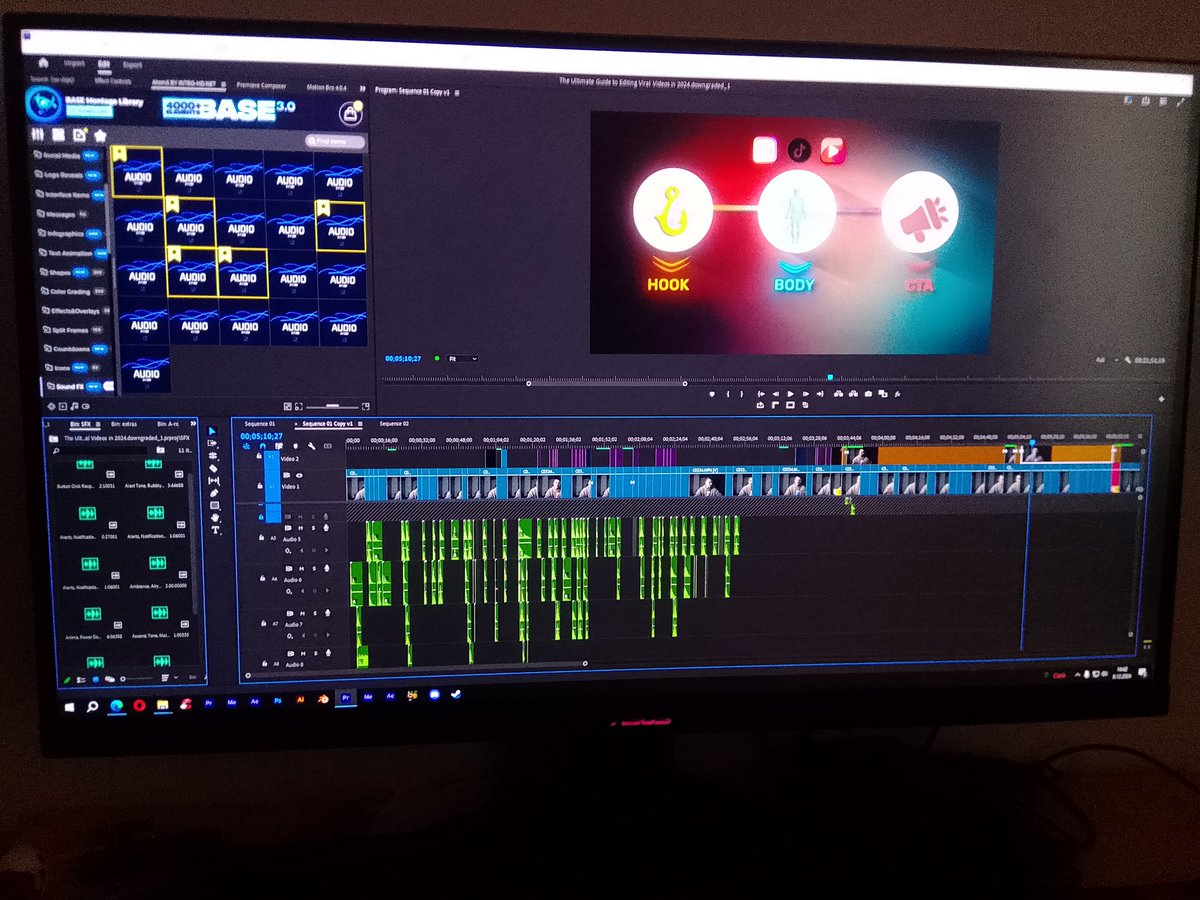Click the taskbar search magnifier icon
1200x900 pixels.
click(x=93, y=706)
